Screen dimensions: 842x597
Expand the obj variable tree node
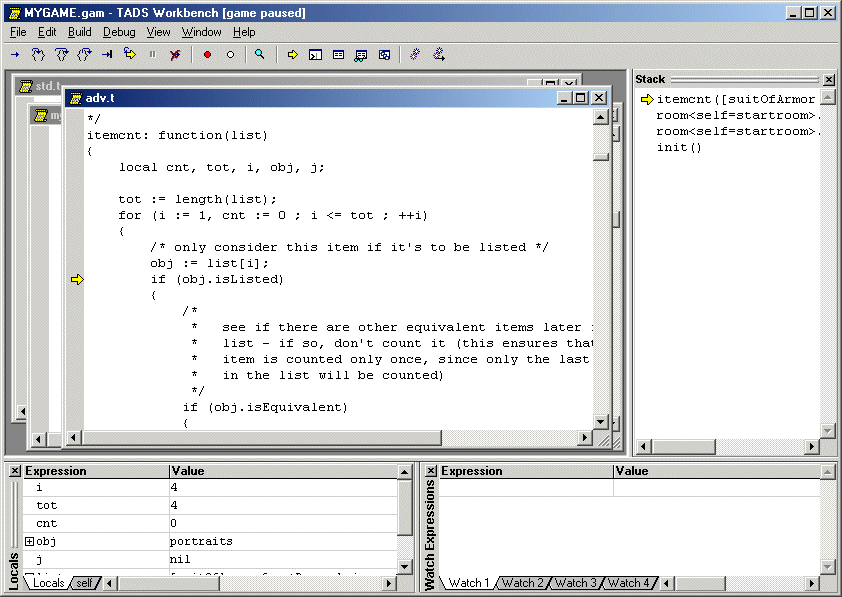pyautogui.click(x=30, y=541)
